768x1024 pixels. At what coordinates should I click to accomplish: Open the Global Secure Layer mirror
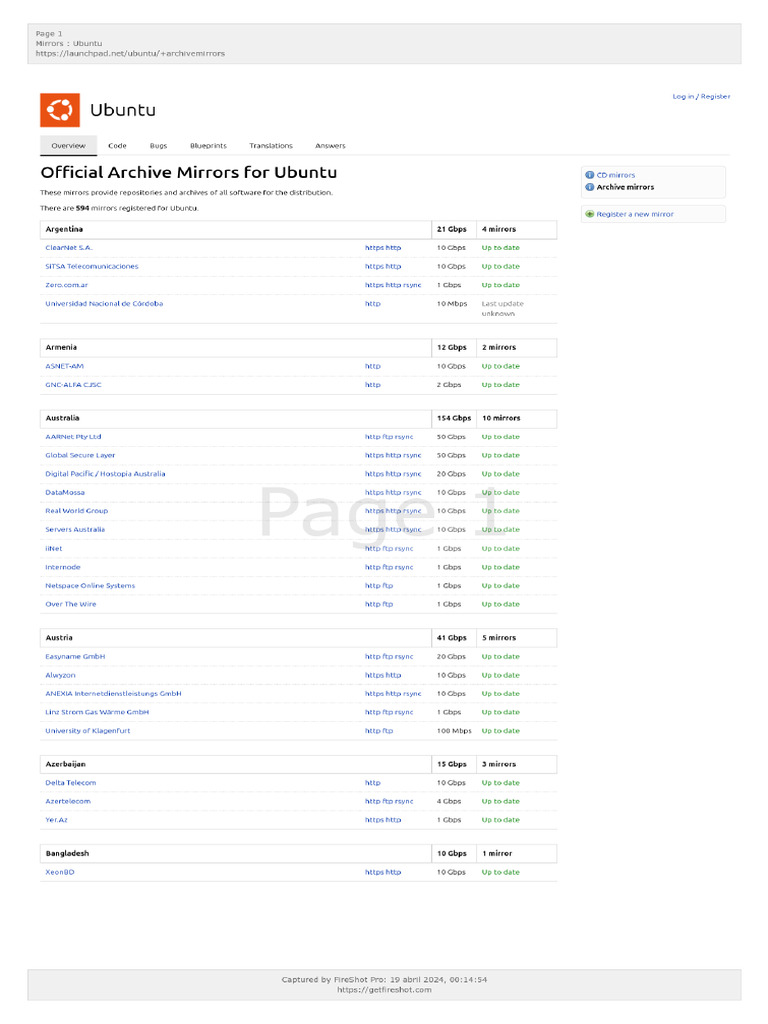point(80,455)
